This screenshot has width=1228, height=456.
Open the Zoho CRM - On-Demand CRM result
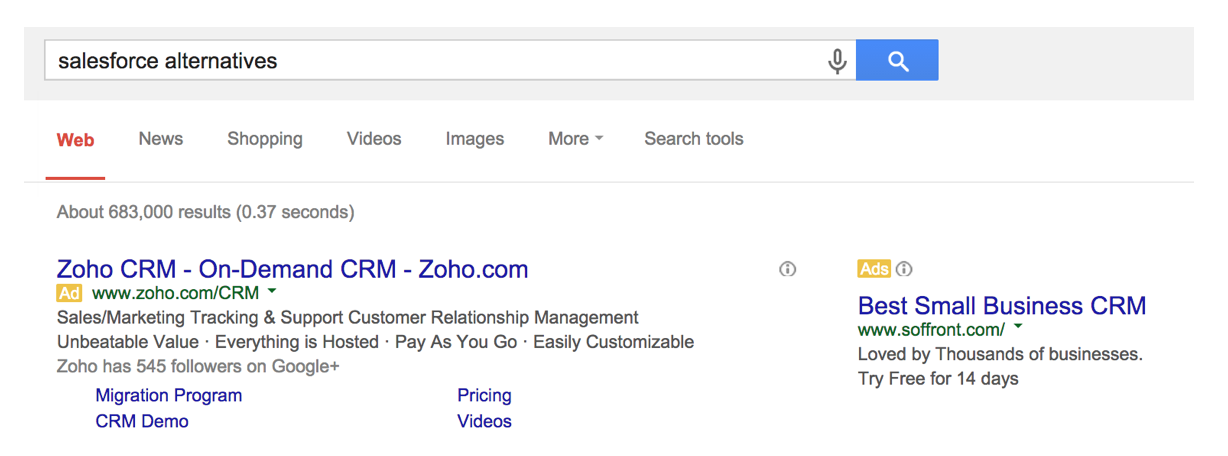point(292,269)
